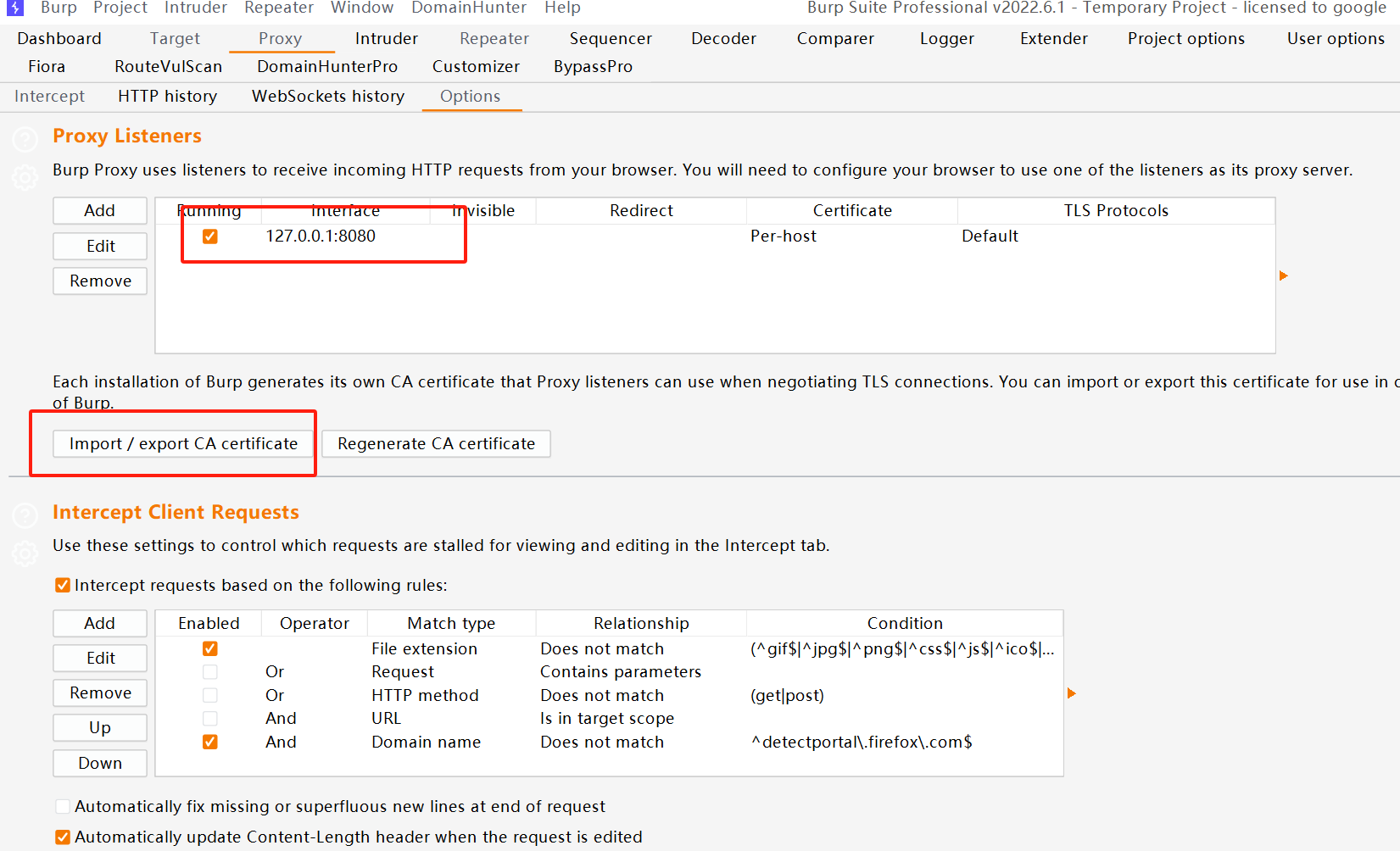
Task: Open the Intruder menu in menu bar
Action: 196,8
